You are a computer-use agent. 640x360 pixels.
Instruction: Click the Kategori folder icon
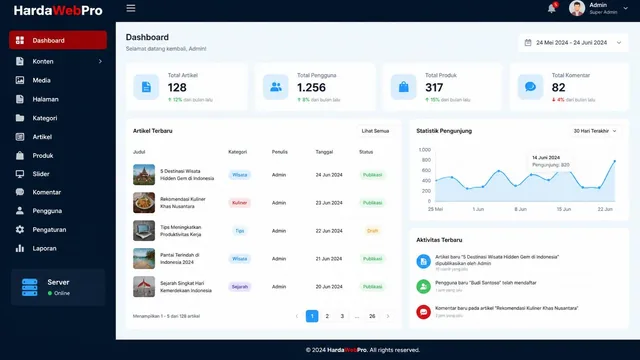pyautogui.click(x=20, y=118)
